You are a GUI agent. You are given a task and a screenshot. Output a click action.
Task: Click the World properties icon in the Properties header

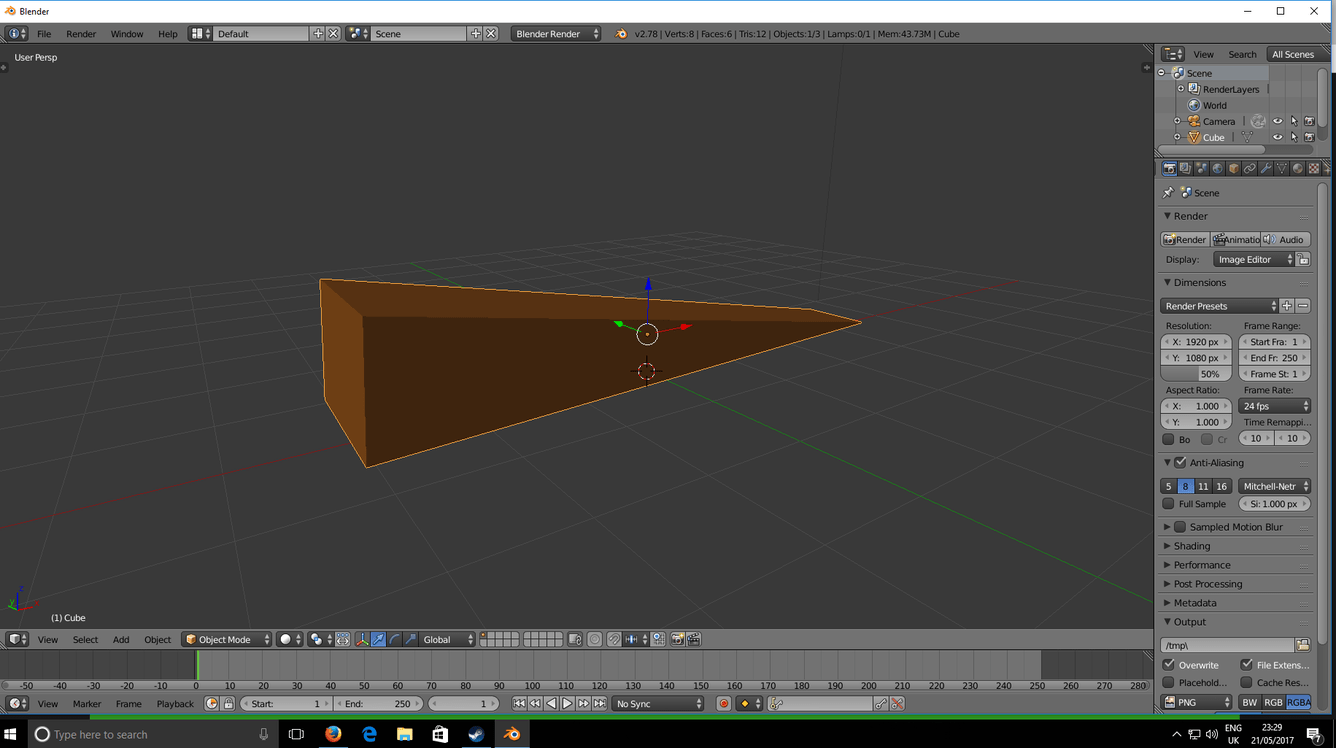(x=1217, y=168)
